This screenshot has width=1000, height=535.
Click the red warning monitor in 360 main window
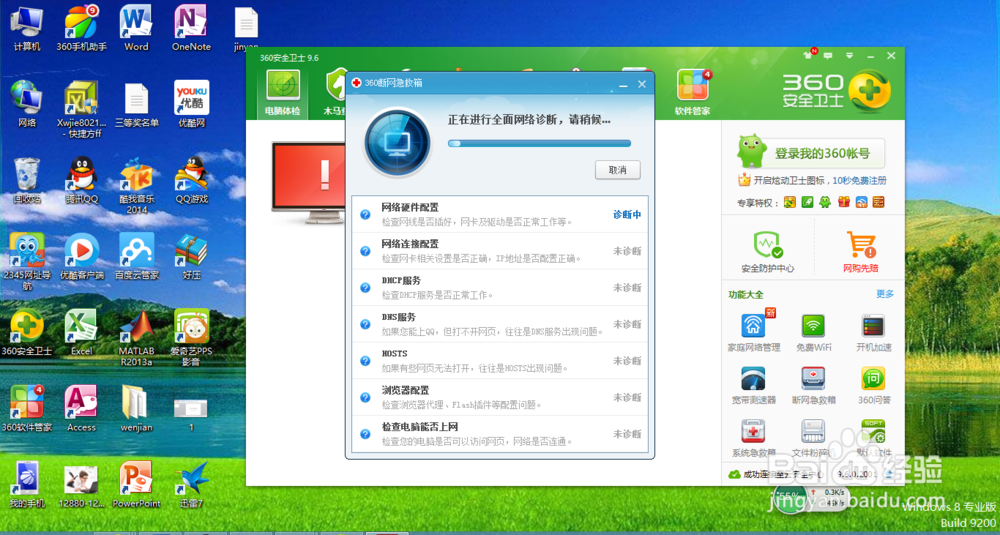(x=309, y=182)
